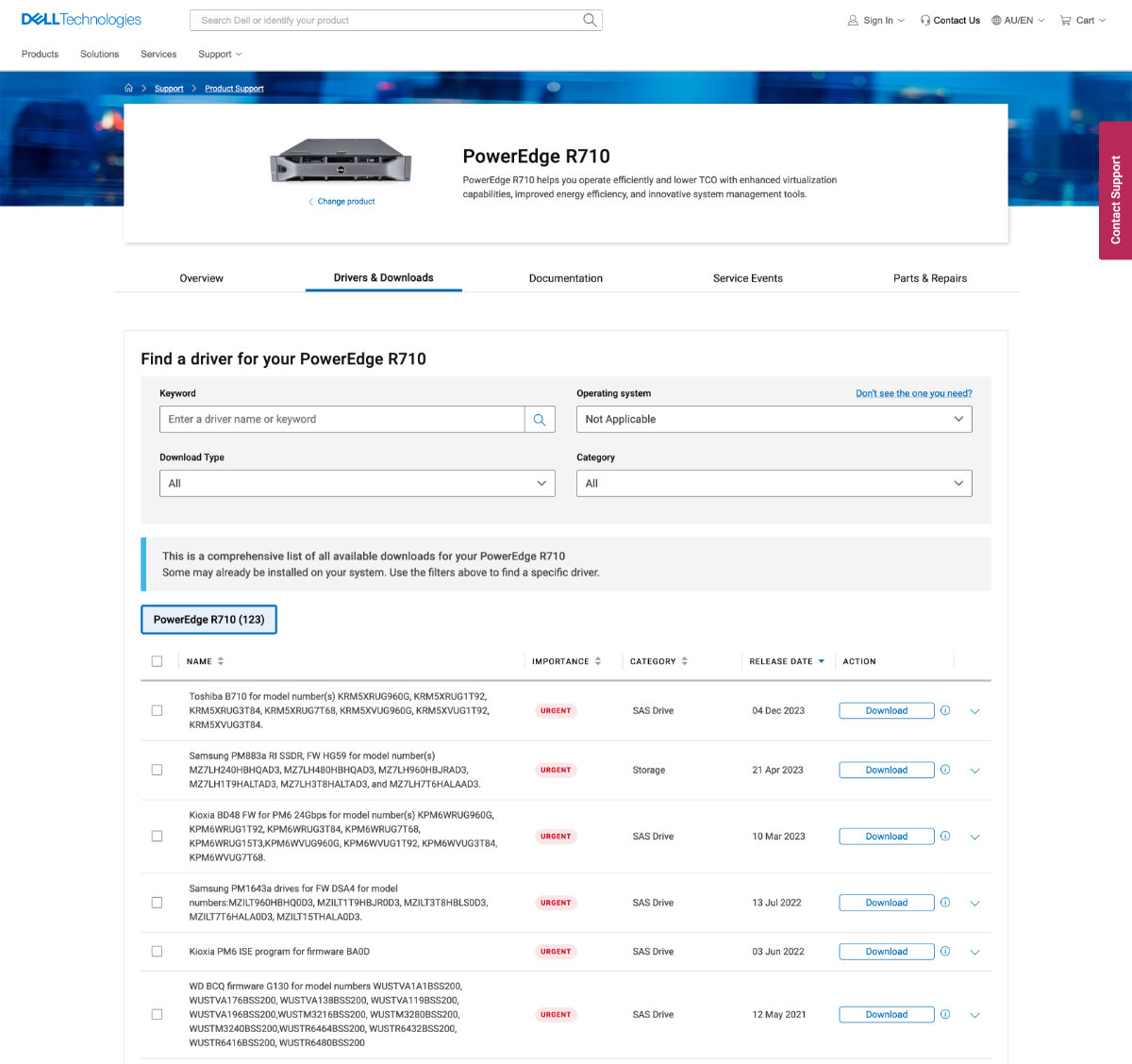
Task: Select the Samsung PM883a RI SSDR row checkbox
Action: tap(157, 769)
